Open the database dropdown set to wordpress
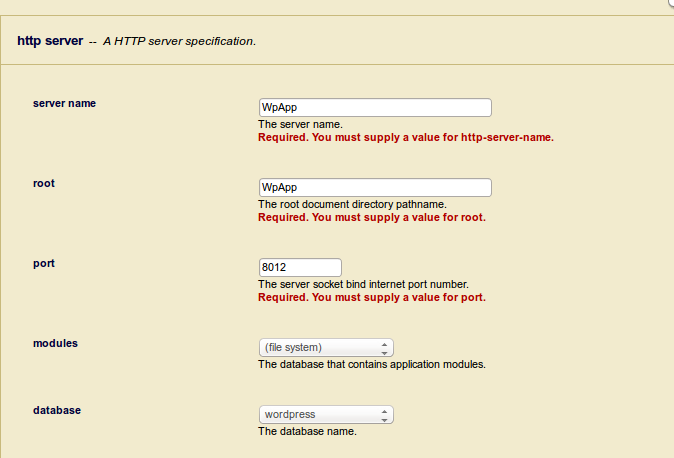Screen dimensions: 674x458 click(x=320, y=414)
